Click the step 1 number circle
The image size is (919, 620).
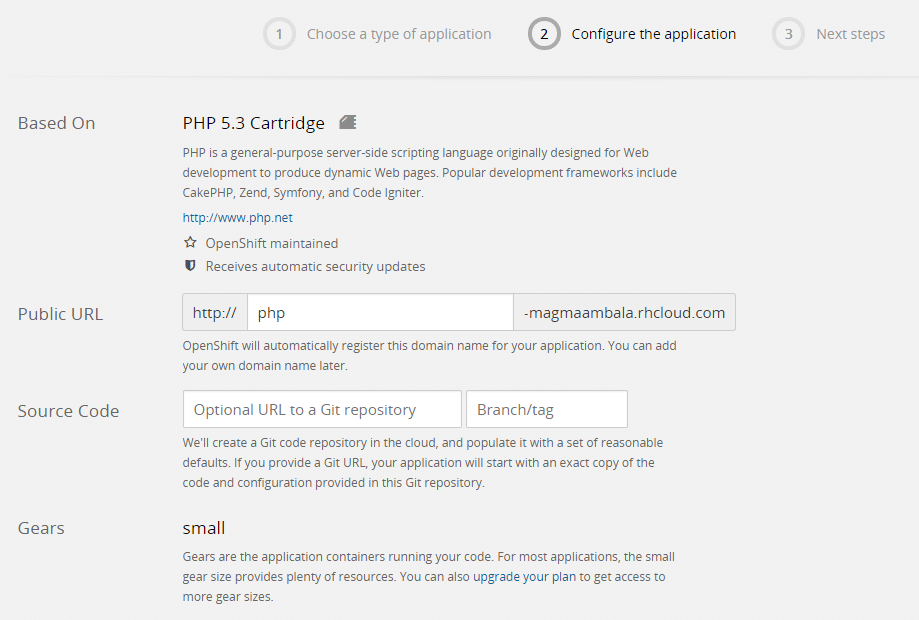pyautogui.click(x=279, y=34)
